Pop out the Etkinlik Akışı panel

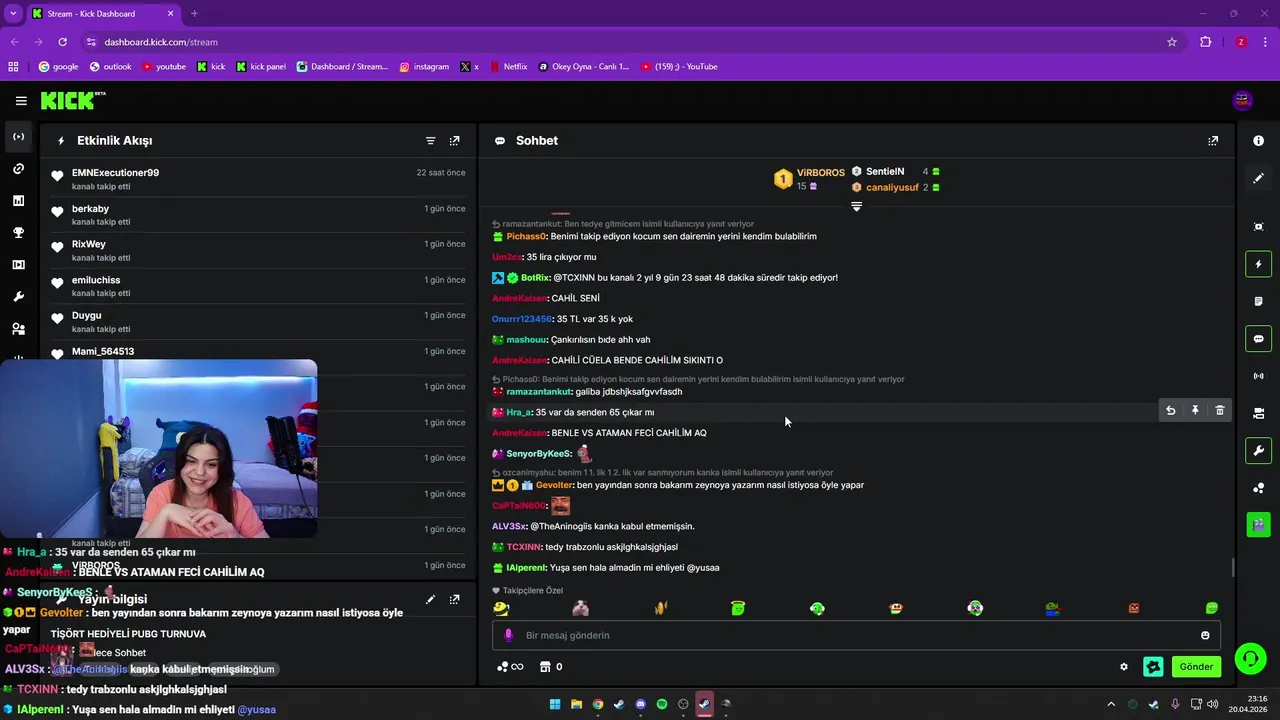click(455, 141)
